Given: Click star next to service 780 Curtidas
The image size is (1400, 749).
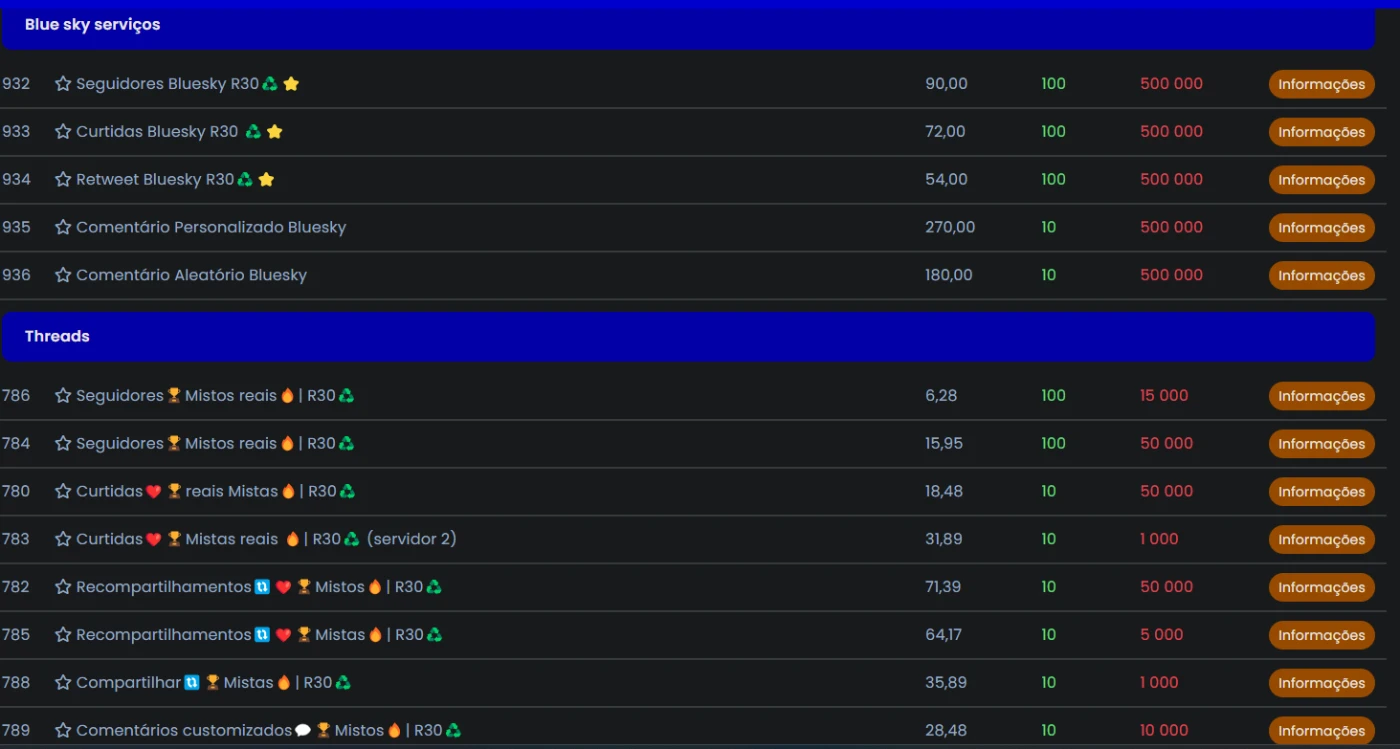Looking at the screenshot, I should (63, 492).
